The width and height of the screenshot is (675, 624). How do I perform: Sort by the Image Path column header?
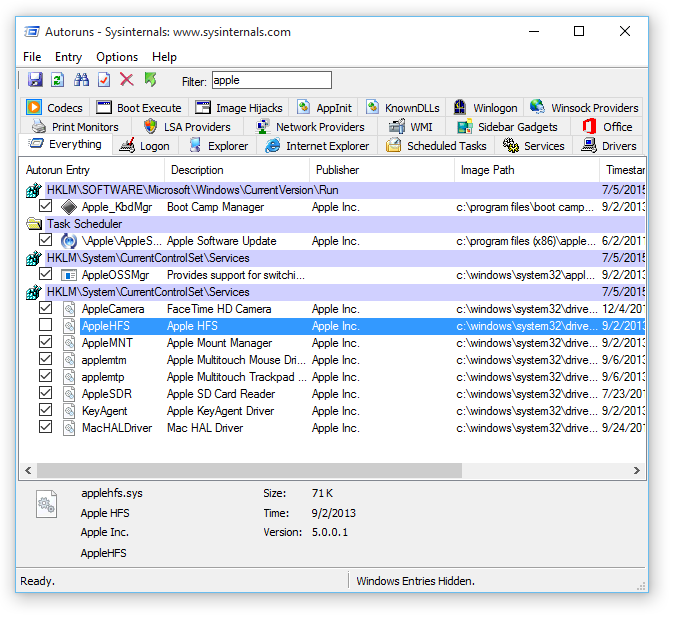pyautogui.click(x=527, y=170)
